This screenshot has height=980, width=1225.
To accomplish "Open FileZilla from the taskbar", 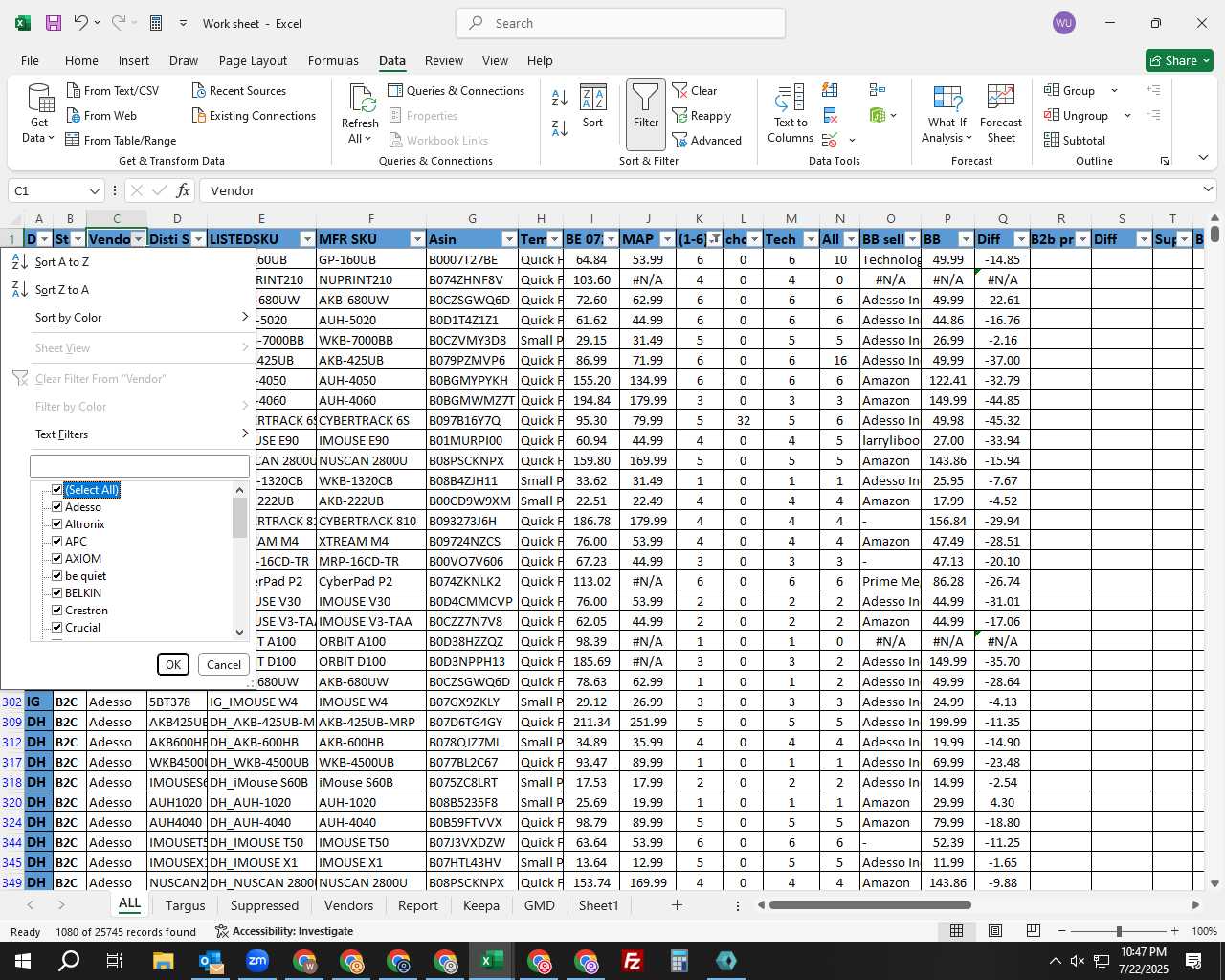I will click(633, 961).
